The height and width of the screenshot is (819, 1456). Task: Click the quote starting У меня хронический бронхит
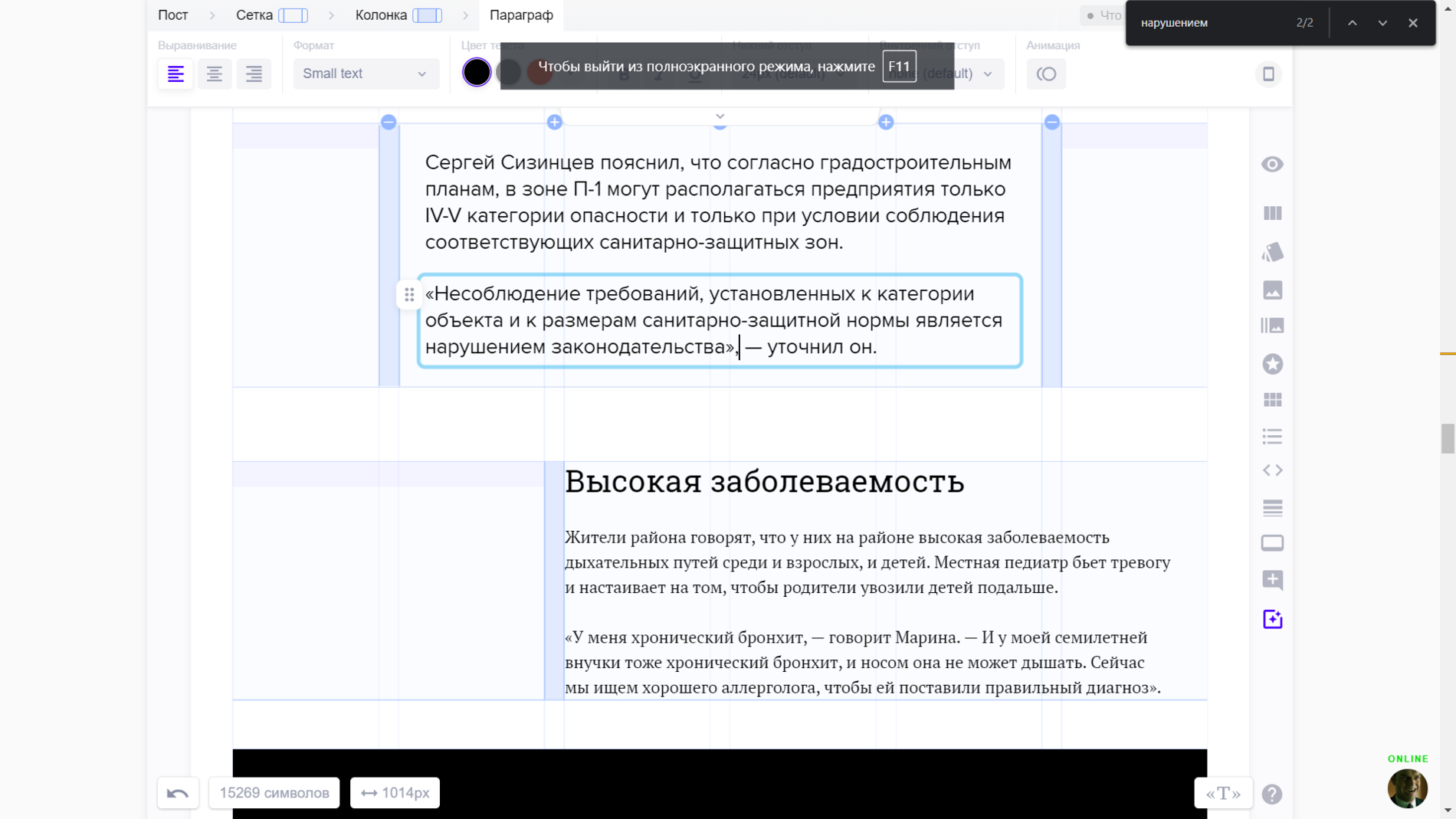(863, 662)
